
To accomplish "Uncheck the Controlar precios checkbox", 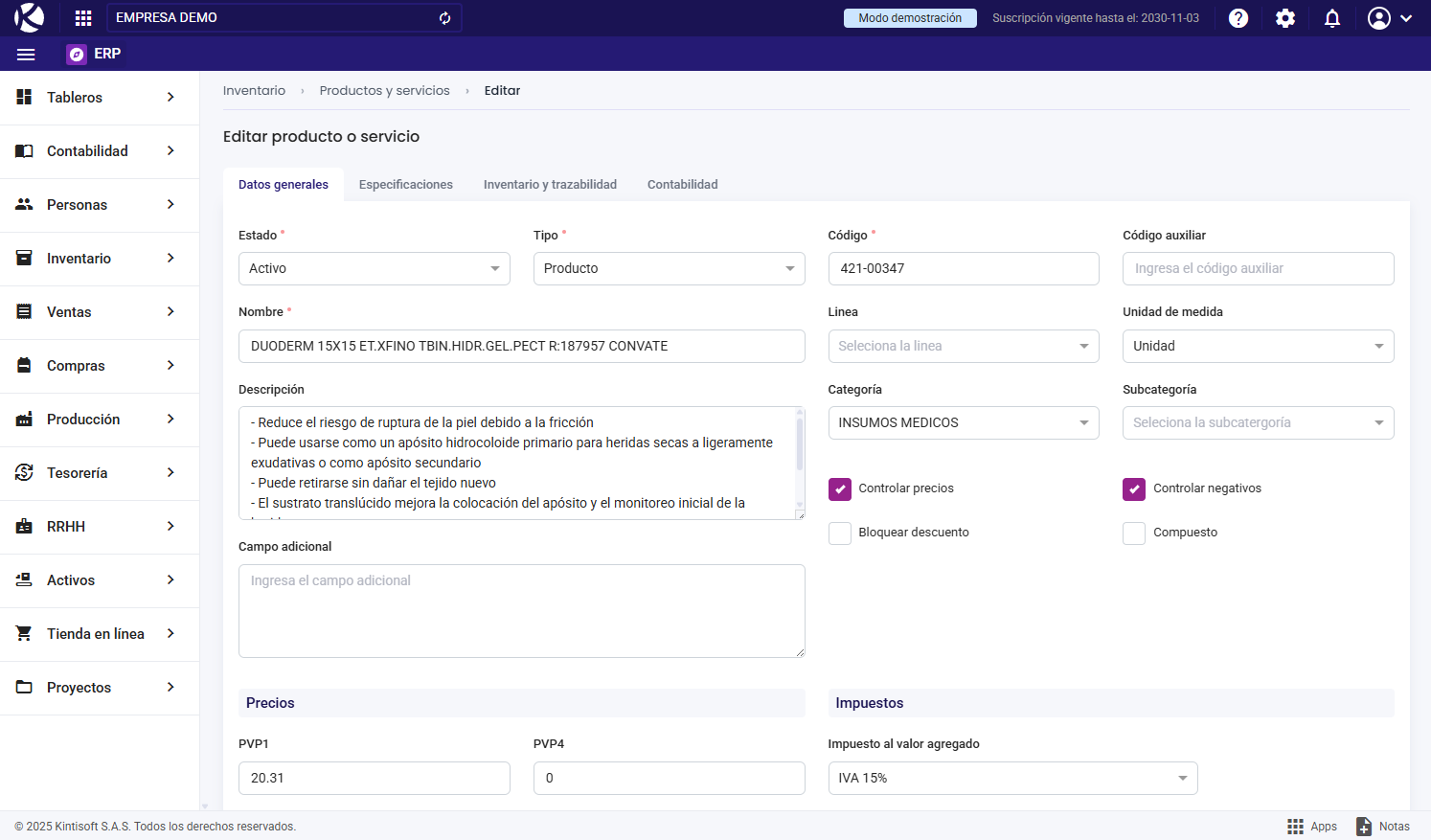I will [840, 489].
